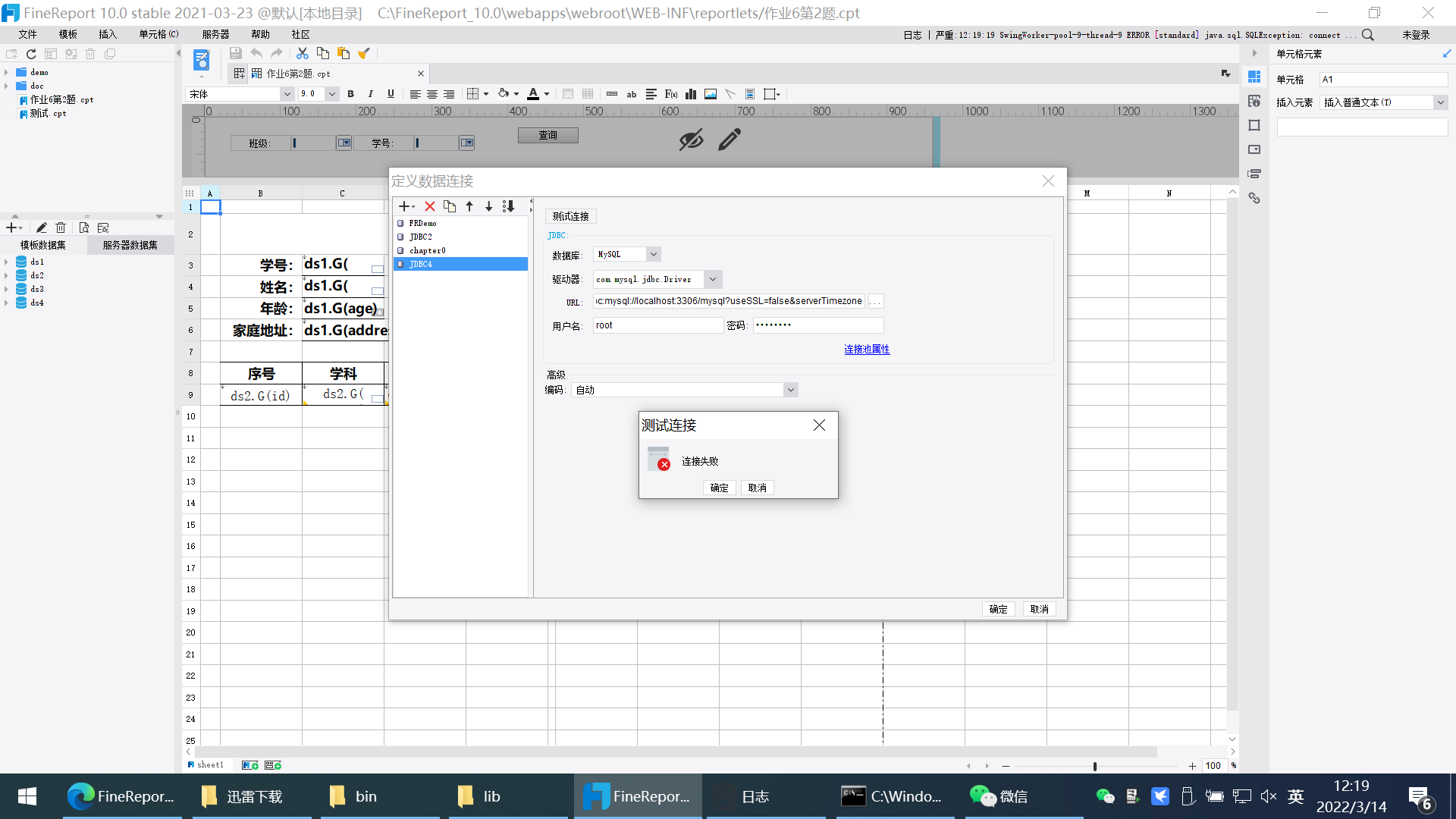
Task: Click the cell border style icon
Action: 473,94
